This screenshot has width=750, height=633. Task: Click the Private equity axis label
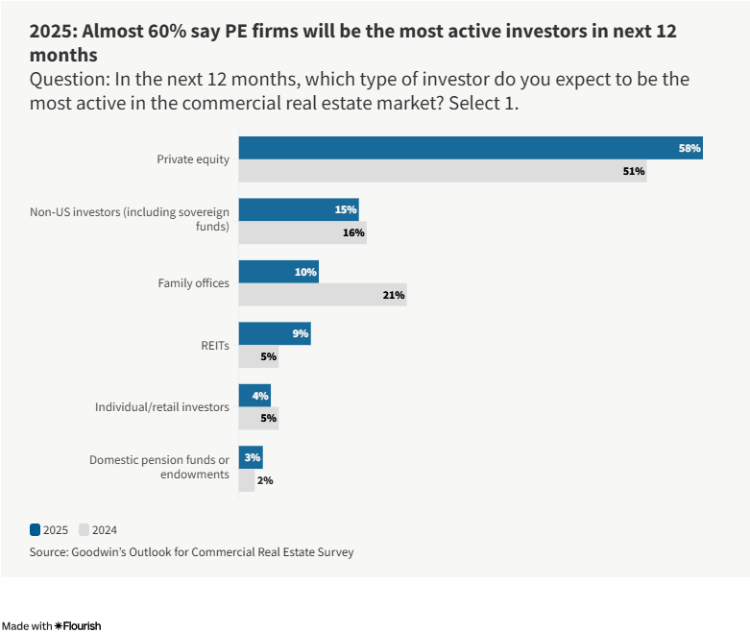tap(193, 159)
